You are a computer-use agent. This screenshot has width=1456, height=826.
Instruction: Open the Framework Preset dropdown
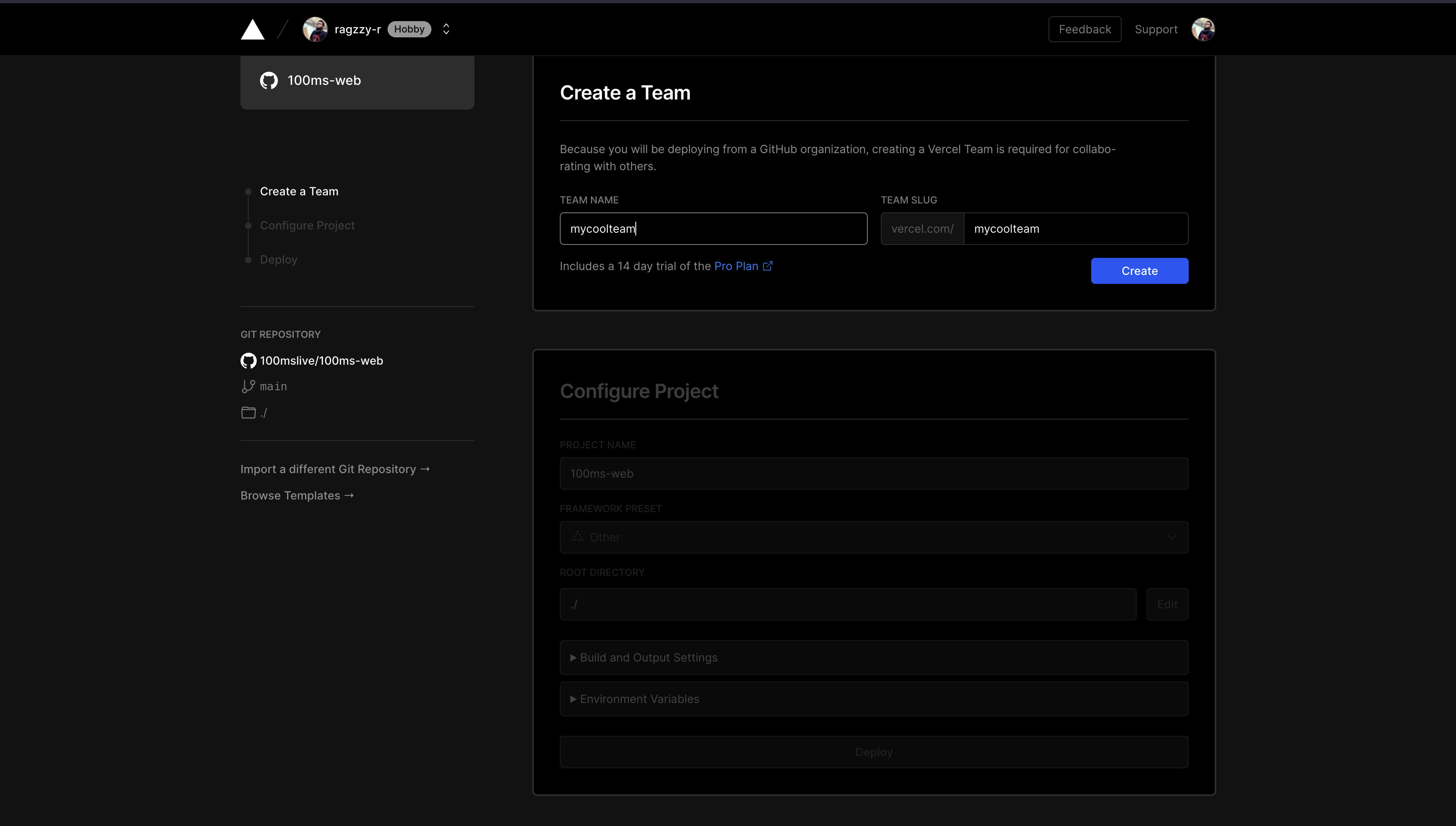tap(873, 537)
